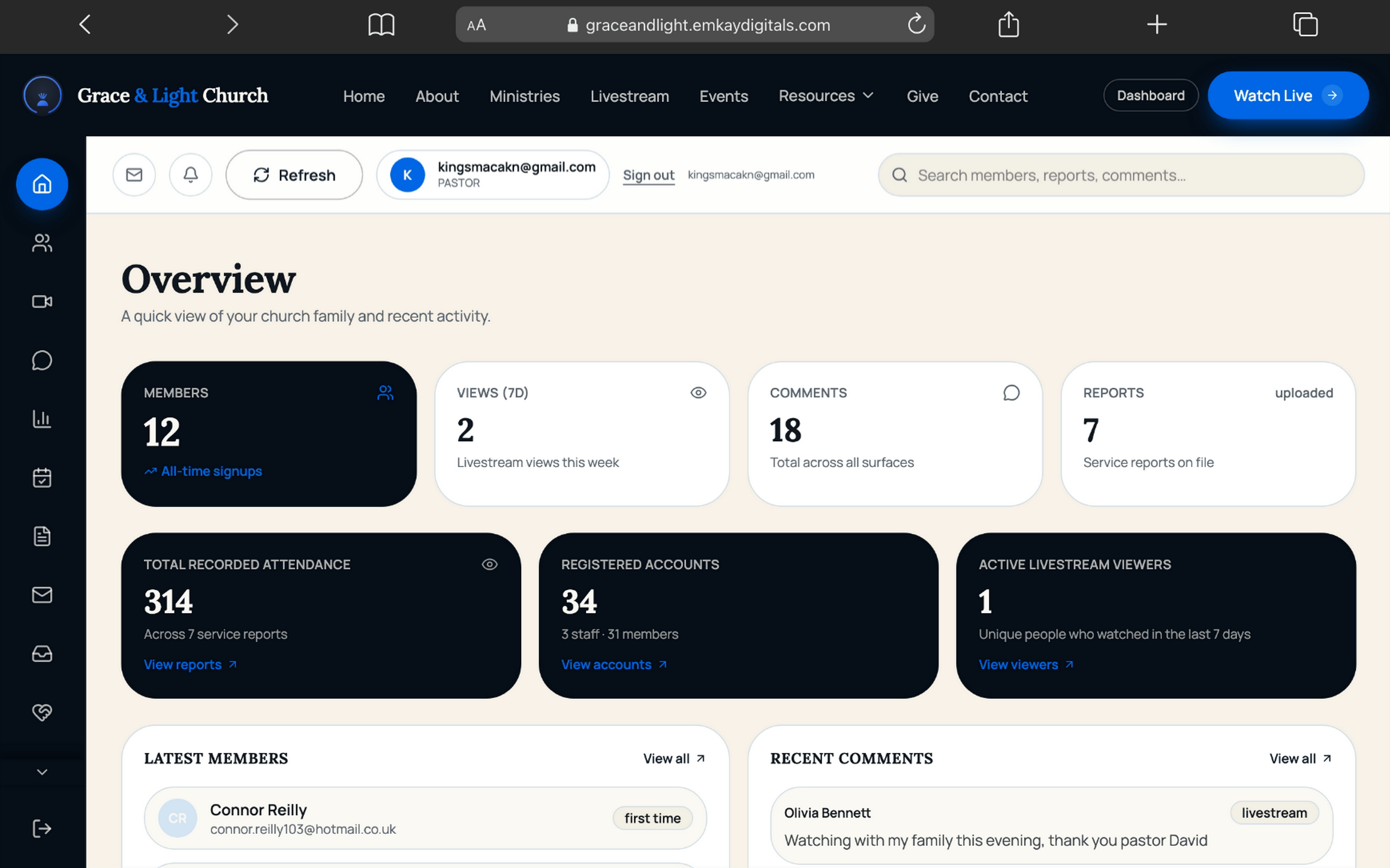The image size is (1390, 868).
Task: Click the logout icon at the sidebar bottom
Action: pos(42,828)
